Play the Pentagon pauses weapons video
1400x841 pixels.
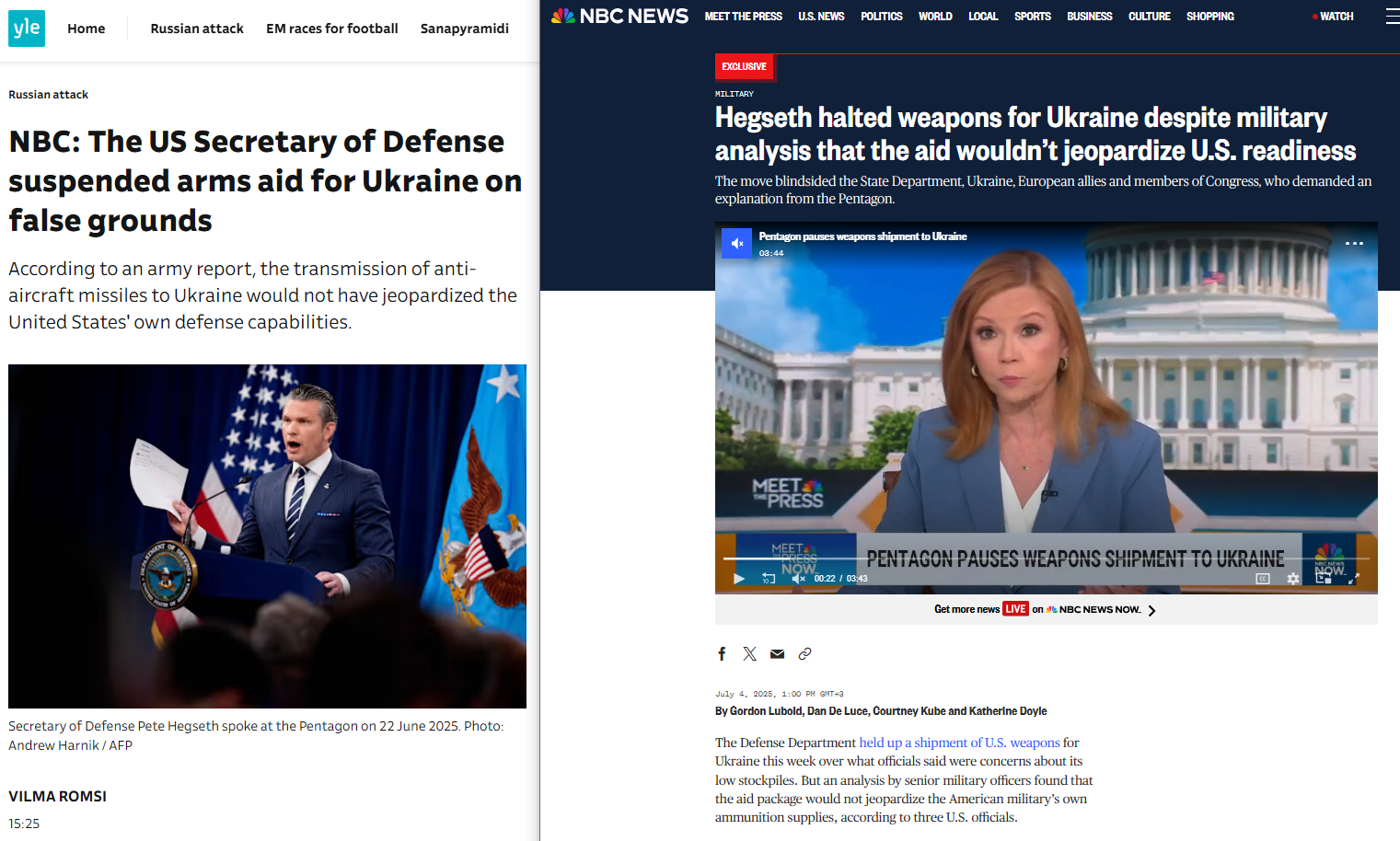click(x=738, y=579)
